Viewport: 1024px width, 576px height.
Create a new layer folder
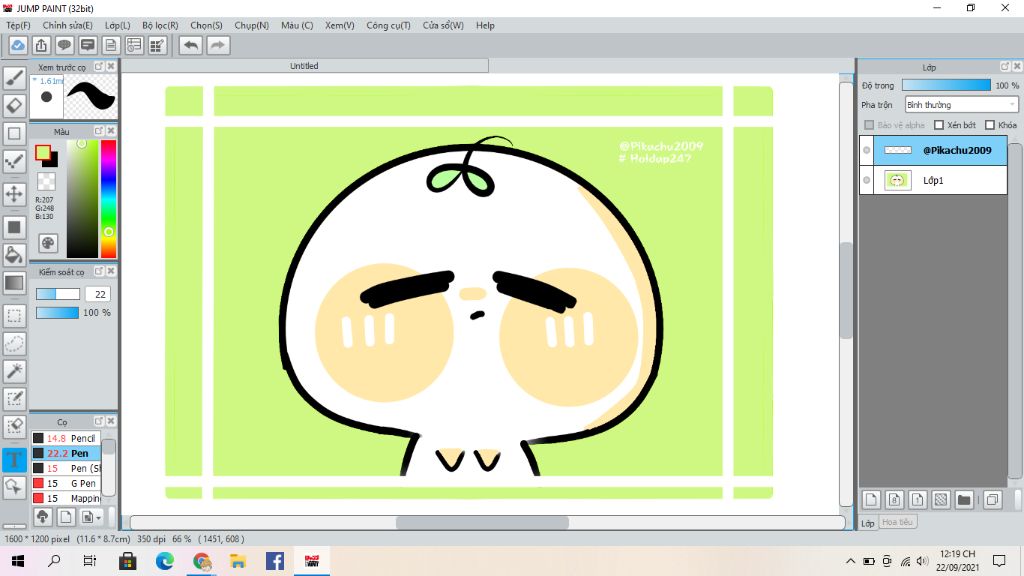964,500
